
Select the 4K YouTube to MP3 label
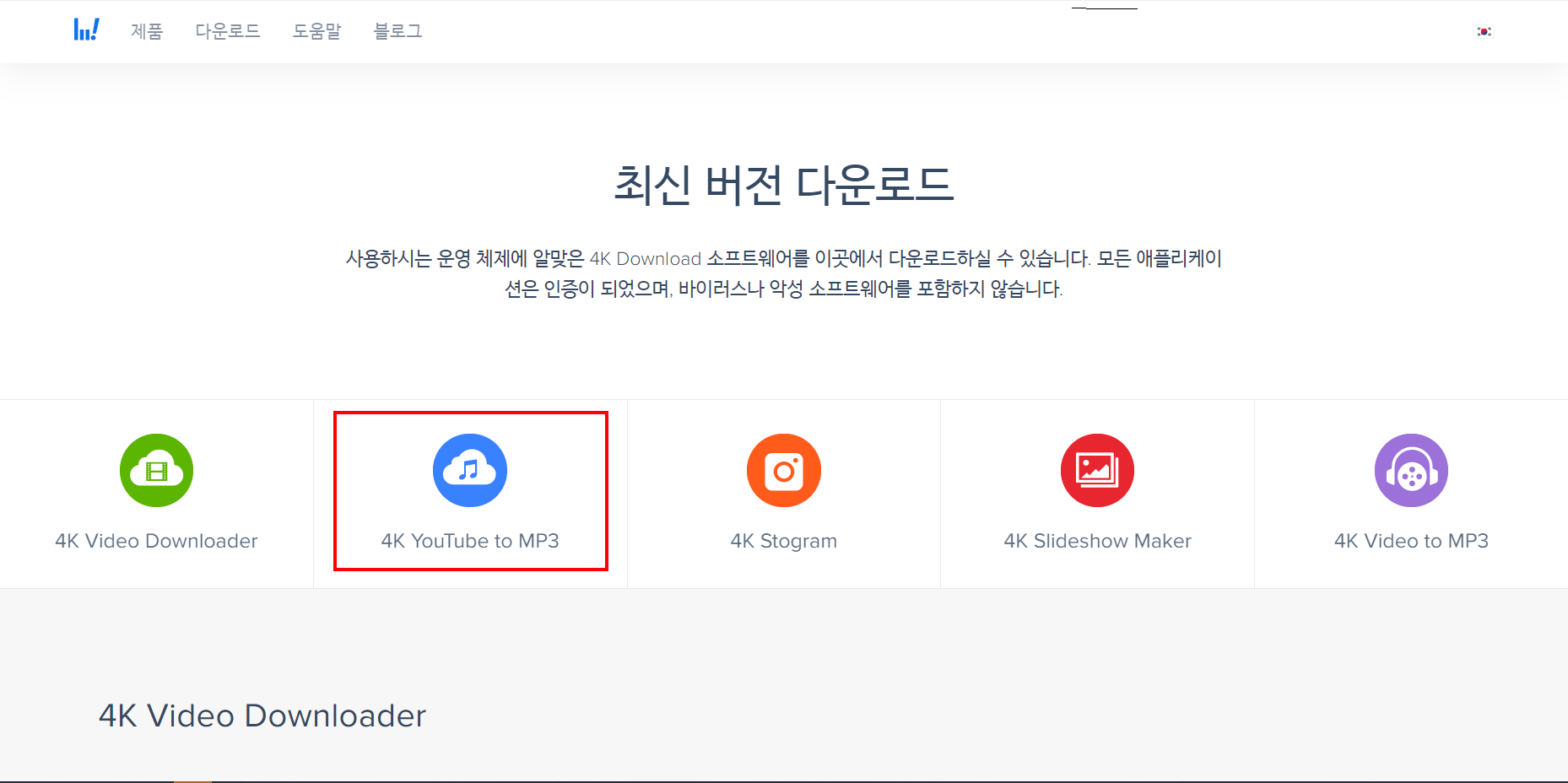[x=470, y=541]
